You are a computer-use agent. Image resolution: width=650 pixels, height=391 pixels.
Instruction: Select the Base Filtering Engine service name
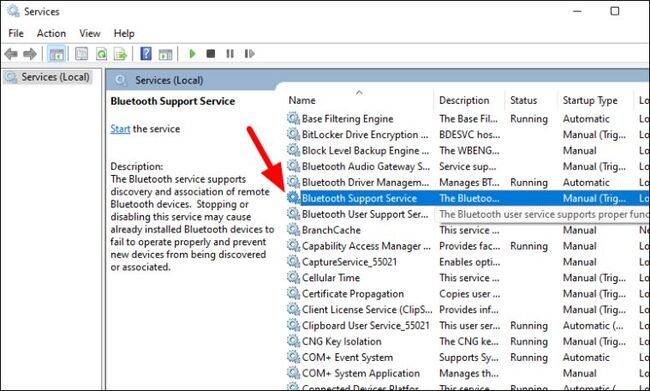347,119
